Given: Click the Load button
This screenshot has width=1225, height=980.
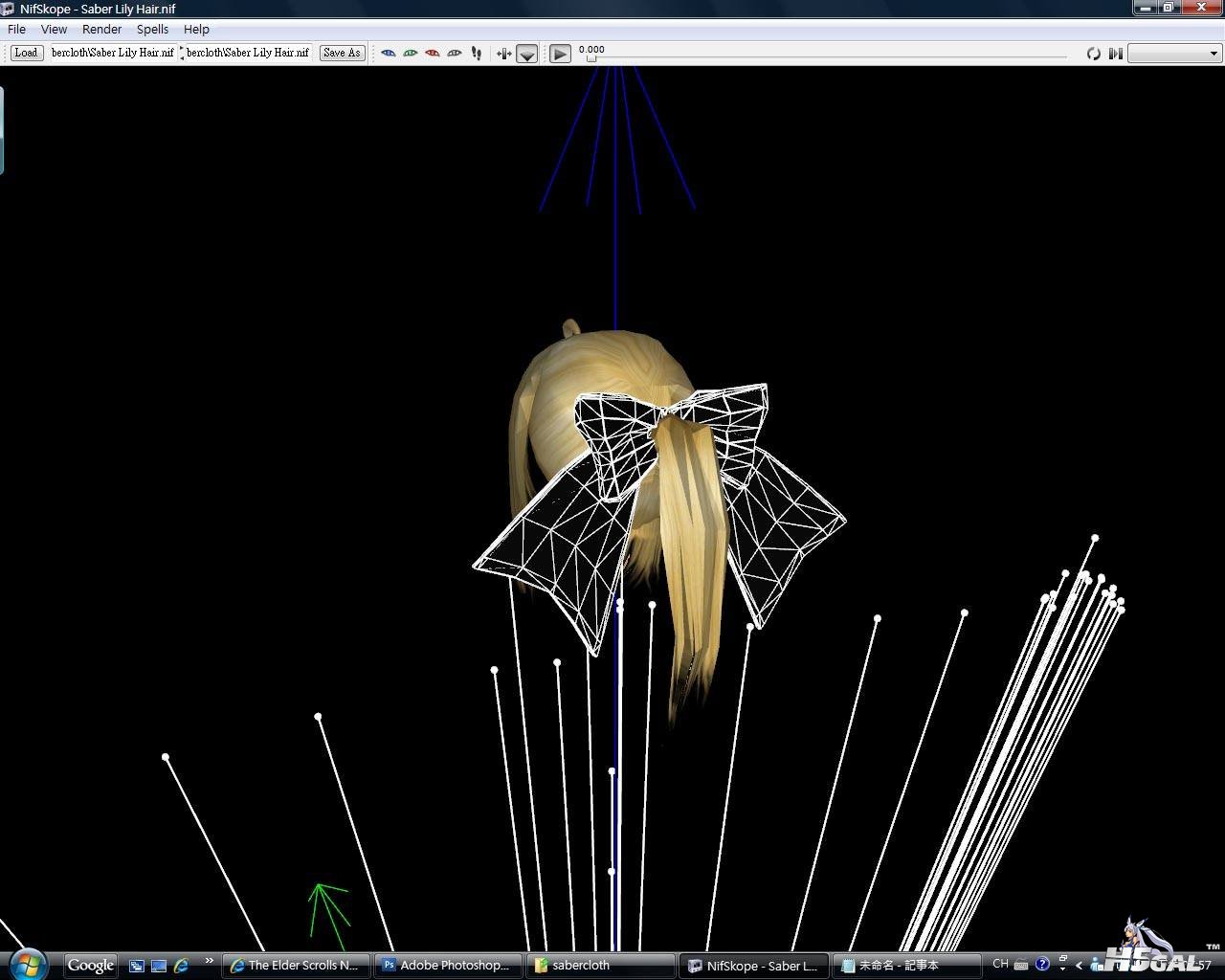Looking at the screenshot, I should point(26,53).
